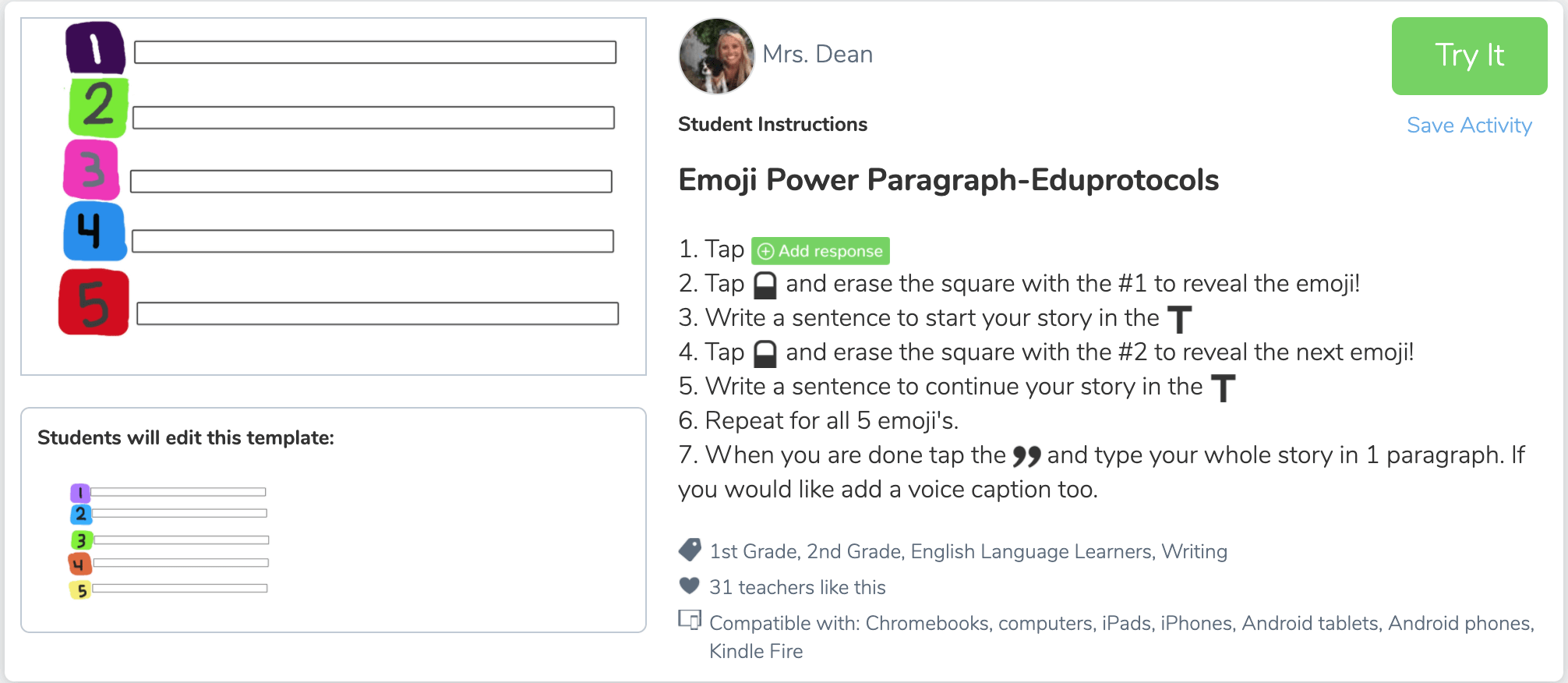
Task: Click the Save Activity link
Action: (1469, 126)
